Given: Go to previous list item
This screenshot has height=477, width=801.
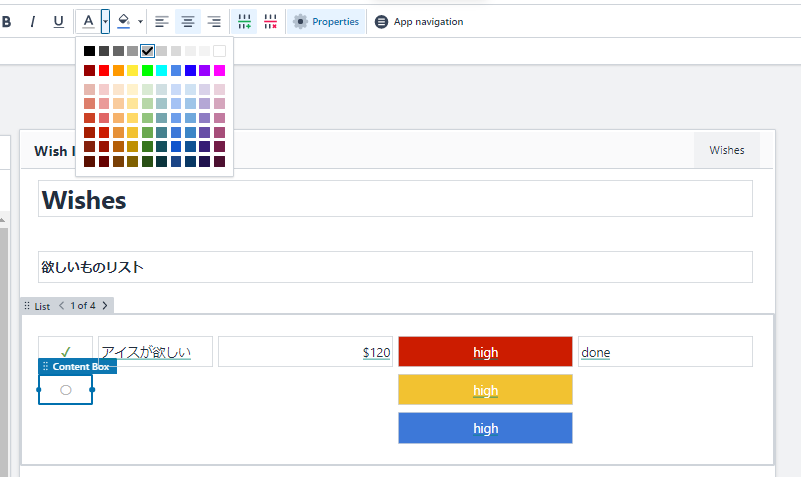Looking at the screenshot, I should (x=61, y=305).
